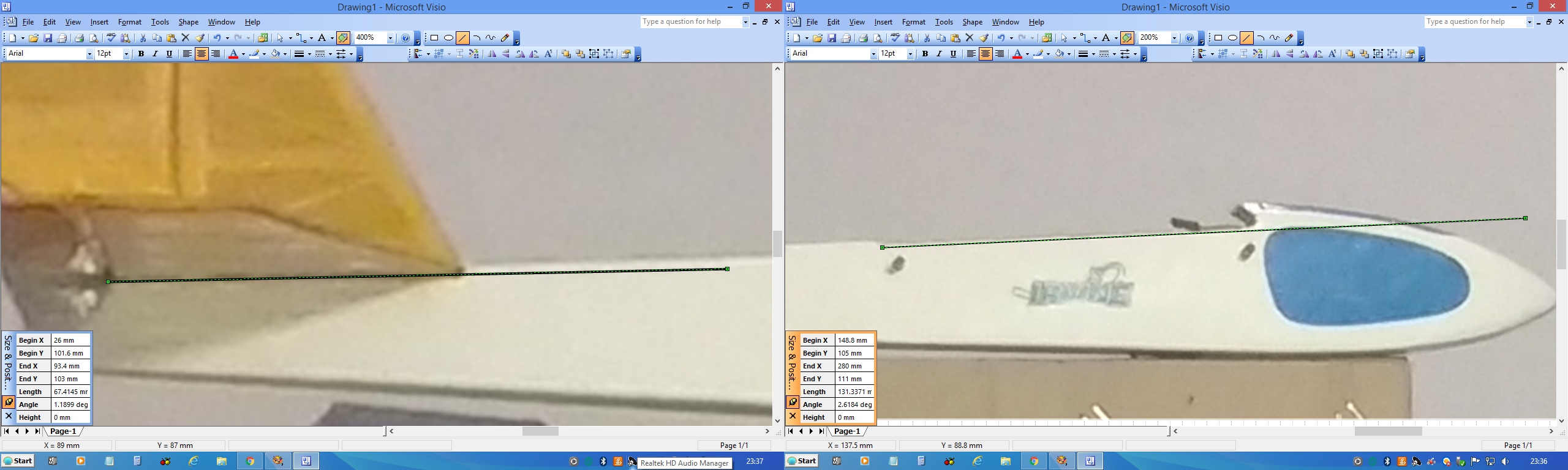Select the Rectangle tool in left window

(x=434, y=38)
